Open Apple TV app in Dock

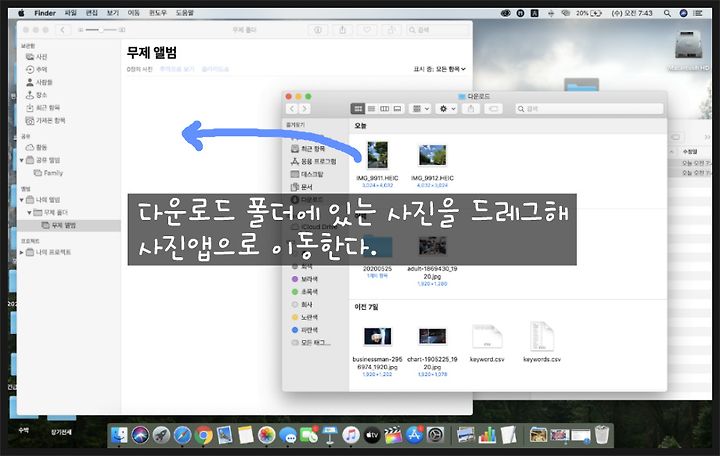372,434
